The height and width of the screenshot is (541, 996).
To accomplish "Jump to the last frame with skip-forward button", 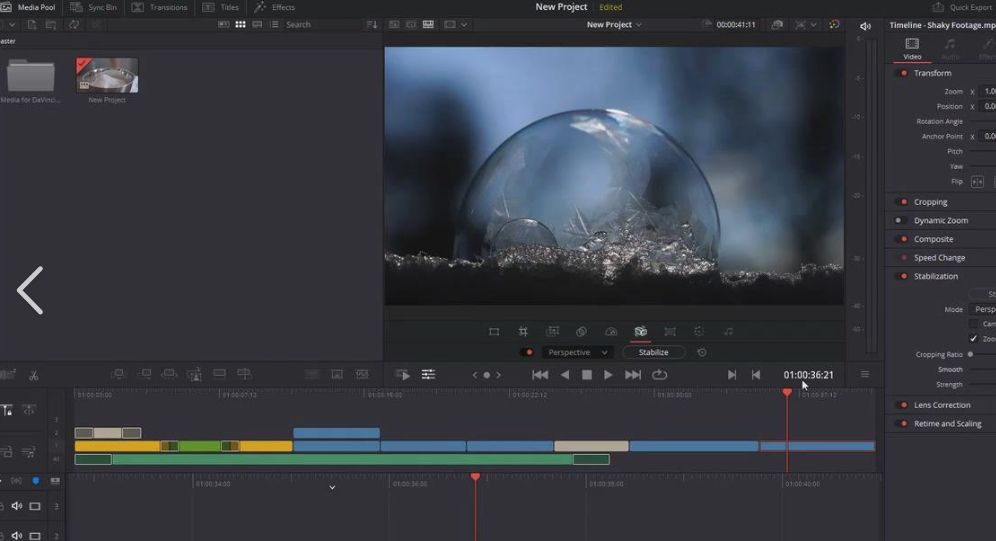I will point(633,375).
